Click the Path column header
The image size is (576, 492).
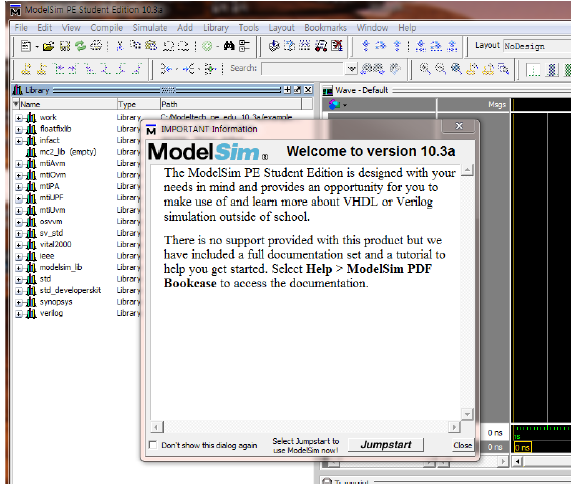coord(231,104)
